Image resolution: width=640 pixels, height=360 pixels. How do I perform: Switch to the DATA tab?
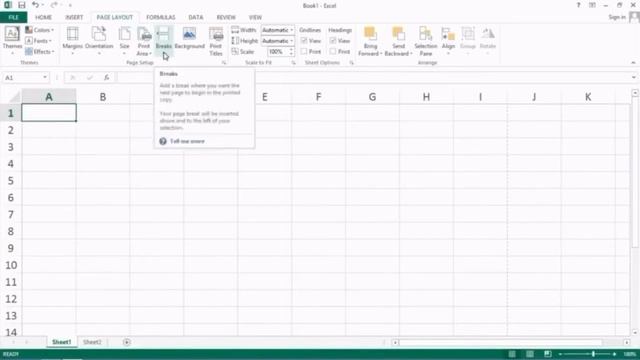[196, 17]
